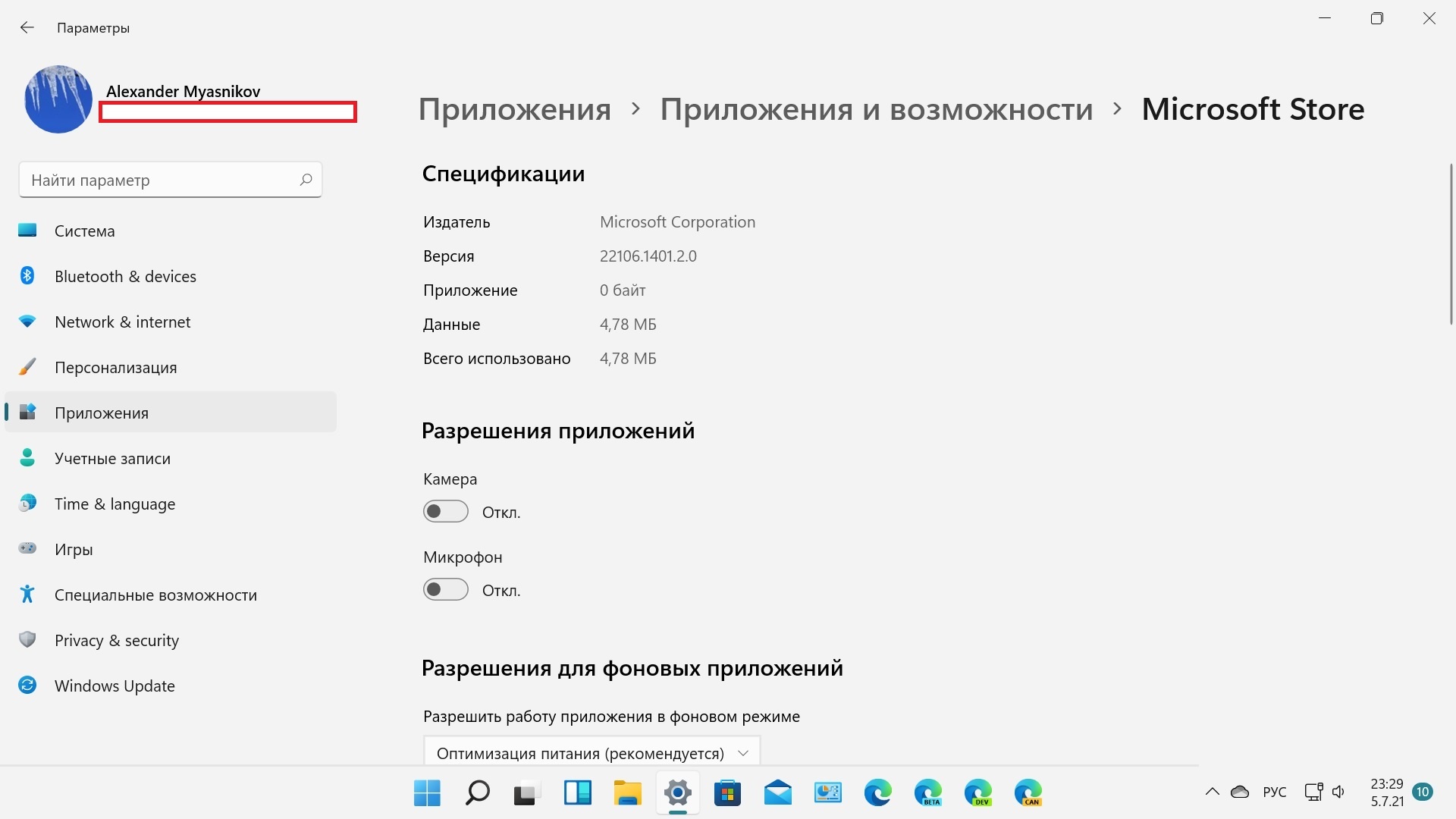Click the Специальные возможности accessibility icon
The image size is (1456, 819).
[x=27, y=595]
